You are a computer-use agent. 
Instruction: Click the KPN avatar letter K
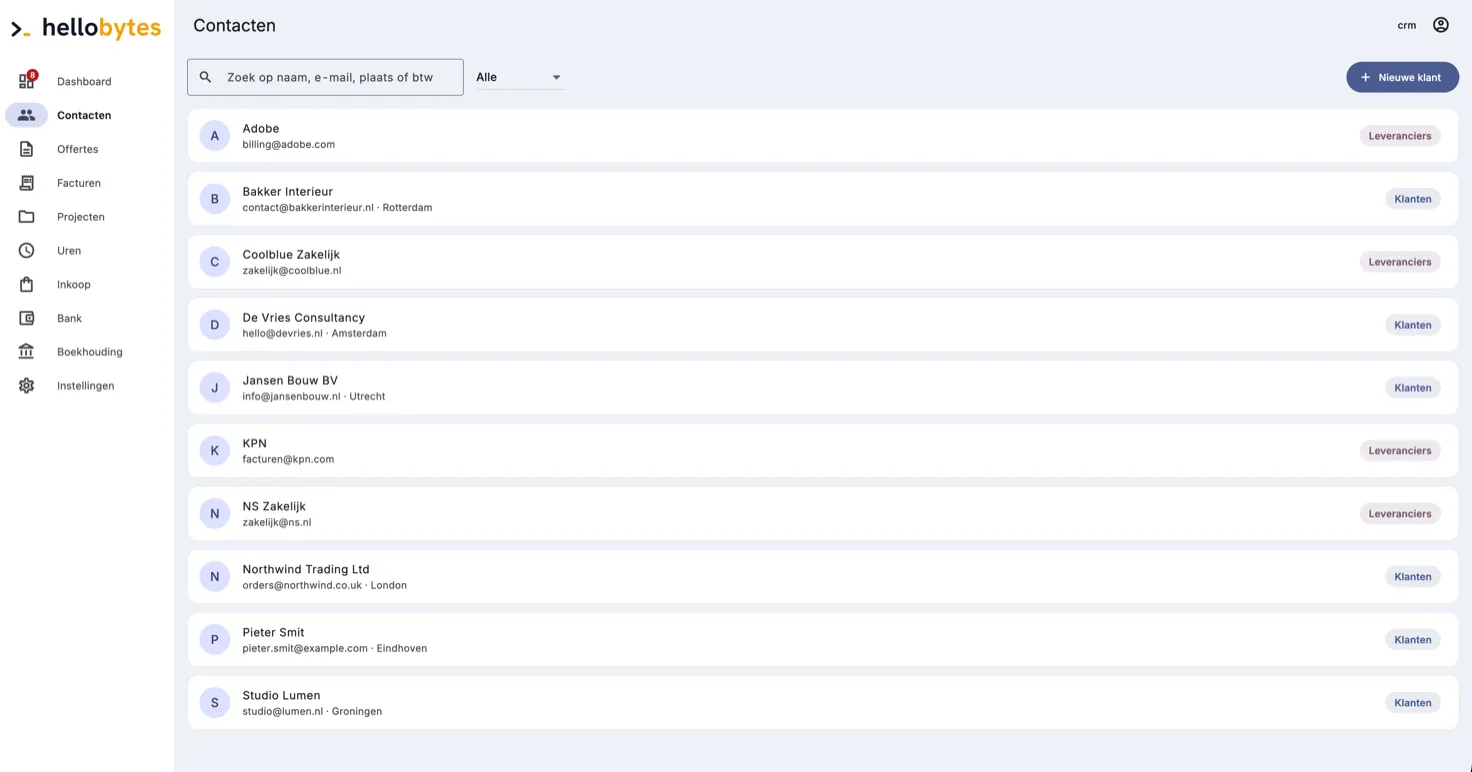pos(215,451)
